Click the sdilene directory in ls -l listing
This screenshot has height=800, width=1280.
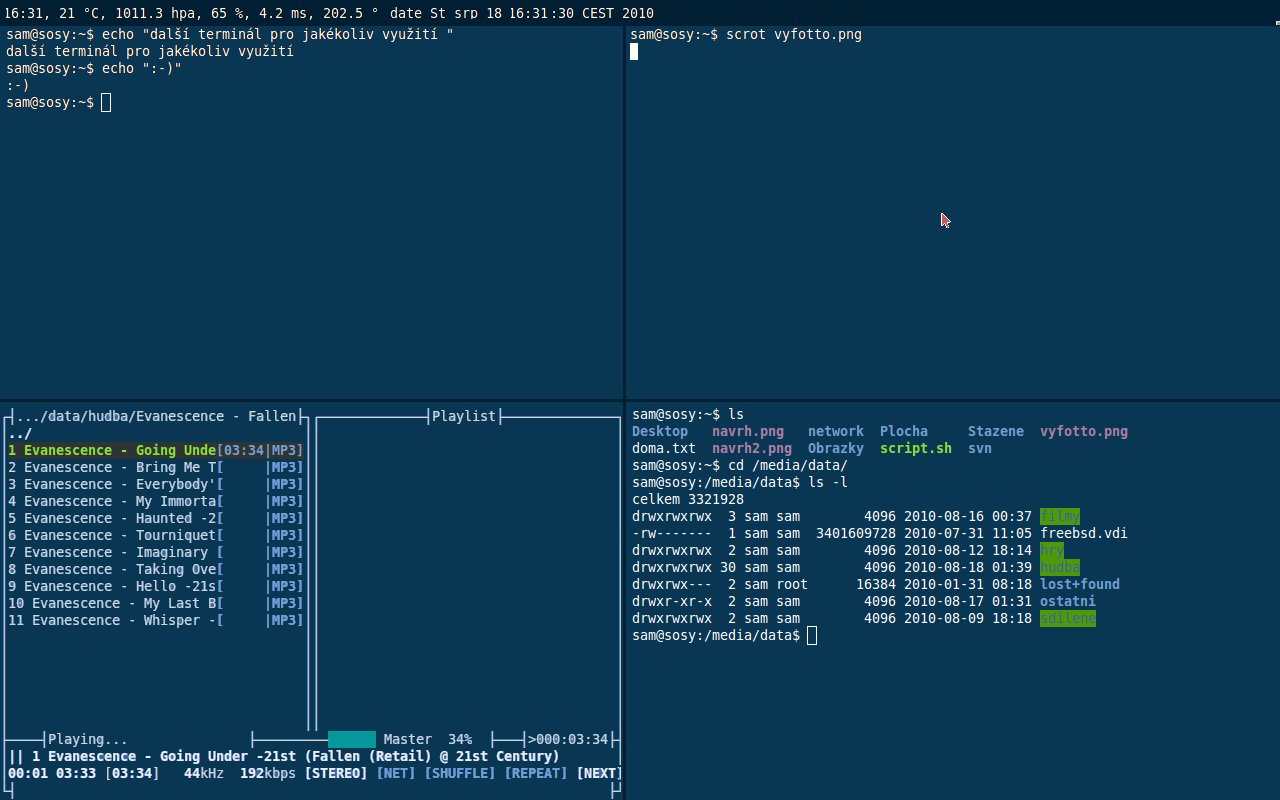pos(1068,618)
